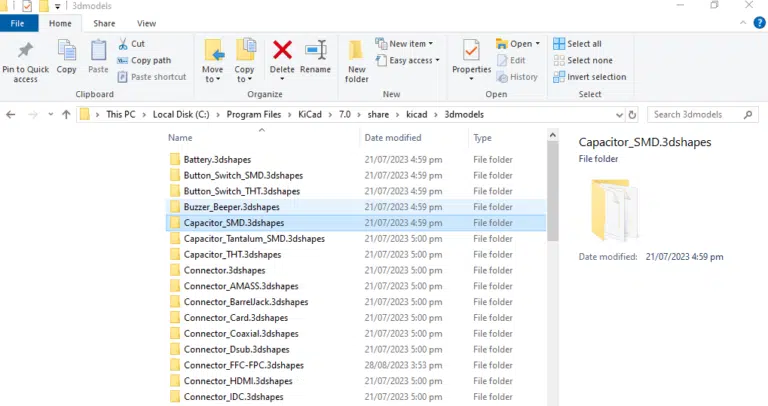Go up one folder level
This screenshot has height=406, width=768.
pyautogui.click(x=66, y=115)
